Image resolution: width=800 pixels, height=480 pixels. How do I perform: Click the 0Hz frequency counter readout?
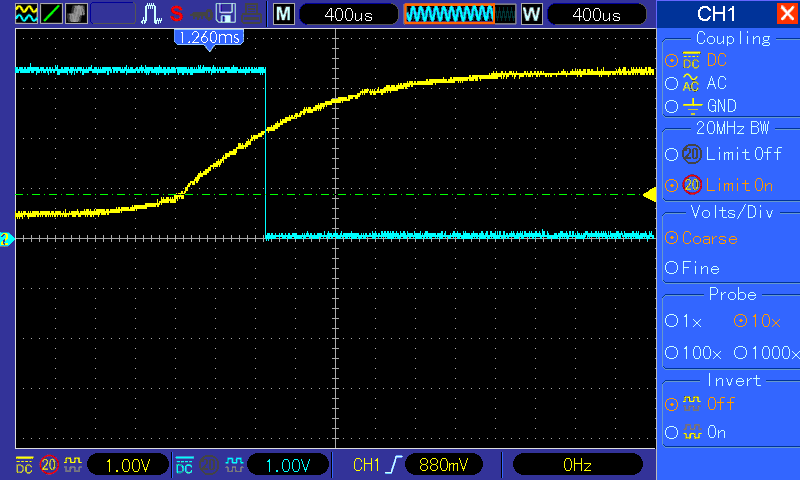coord(577,465)
